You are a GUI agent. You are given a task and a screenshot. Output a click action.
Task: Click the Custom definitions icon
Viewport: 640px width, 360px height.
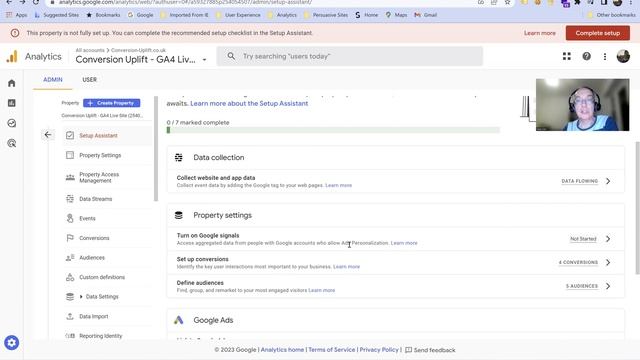[x=70, y=277]
